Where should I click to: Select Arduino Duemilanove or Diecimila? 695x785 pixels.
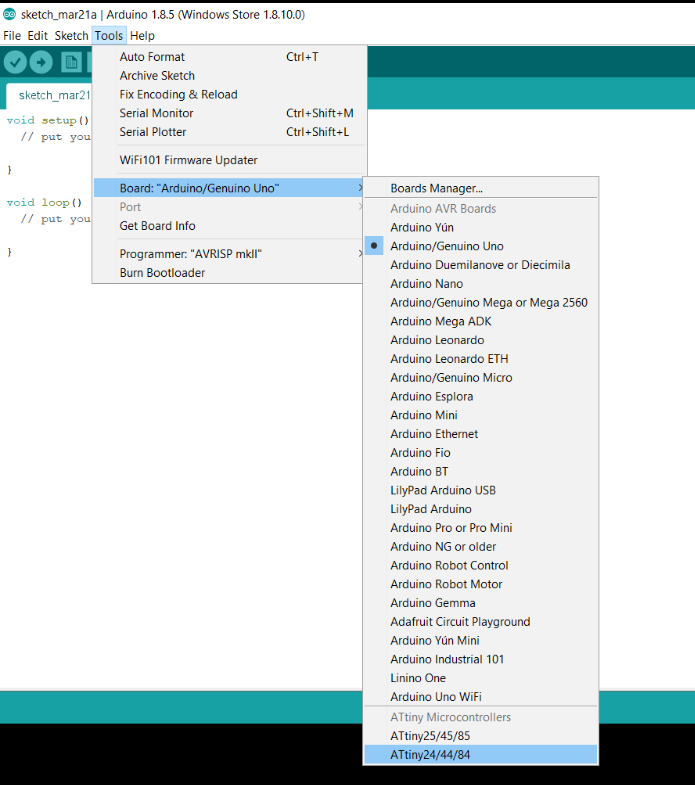[x=481, y=265]
